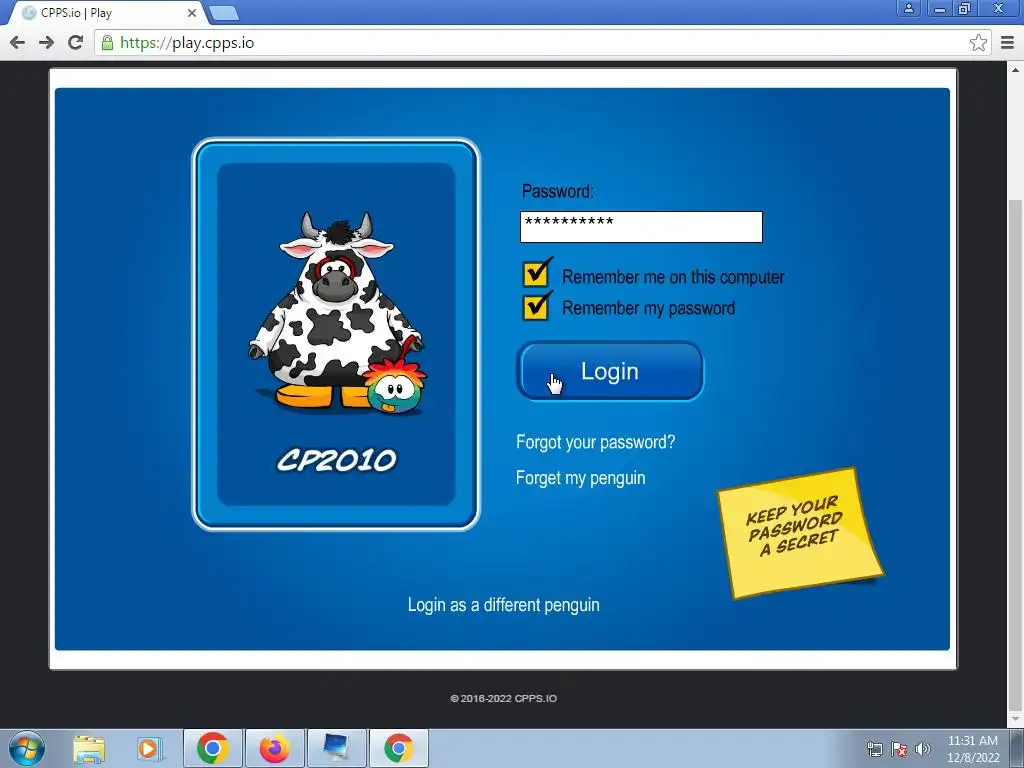Viewport: 1024px width, 768px height.
Task: Choose Login as a different penguin
Action: [503, 605]
